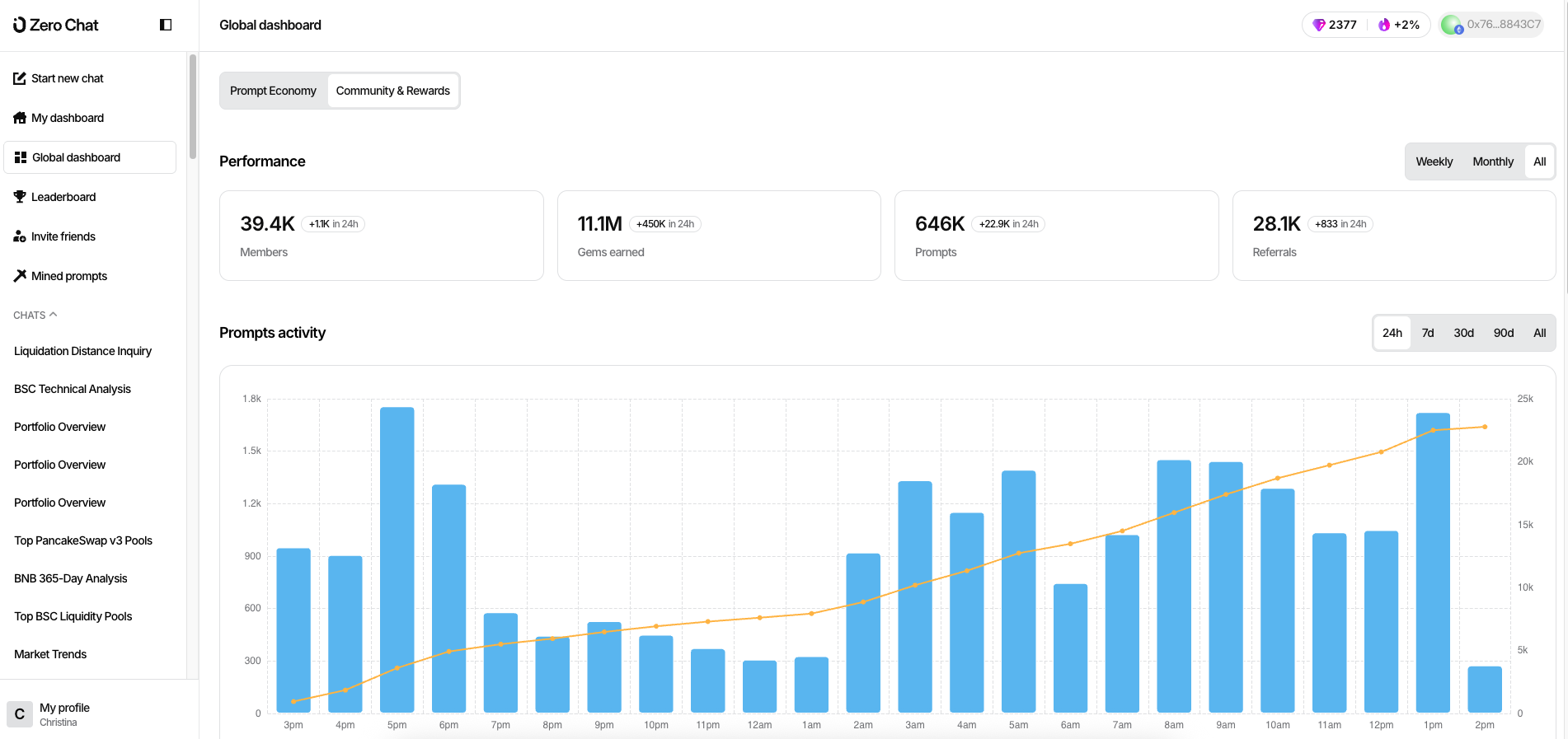
Task: Click the 3am bar in the chart
Action: coord(915,596)
